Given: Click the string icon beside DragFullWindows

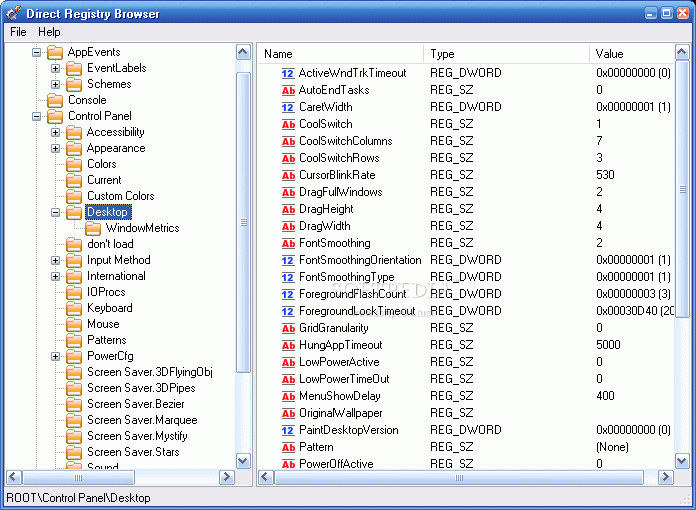Looking at the screenshot, I should coord(288,192).
